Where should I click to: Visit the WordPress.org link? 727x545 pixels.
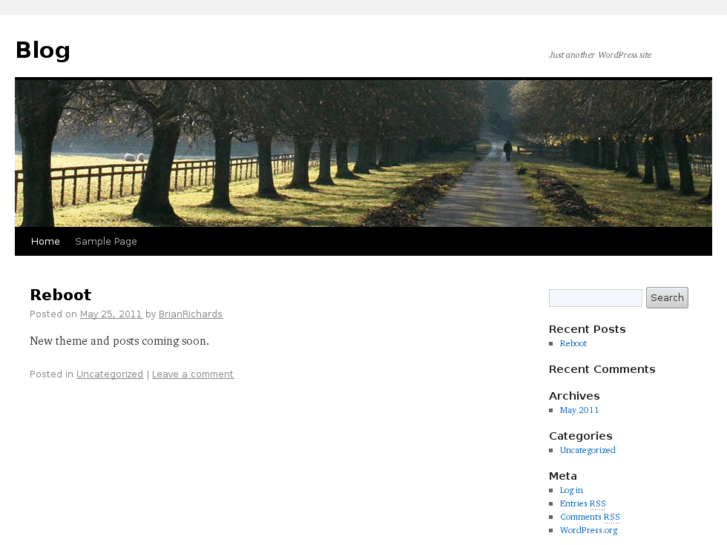point(589,530)
